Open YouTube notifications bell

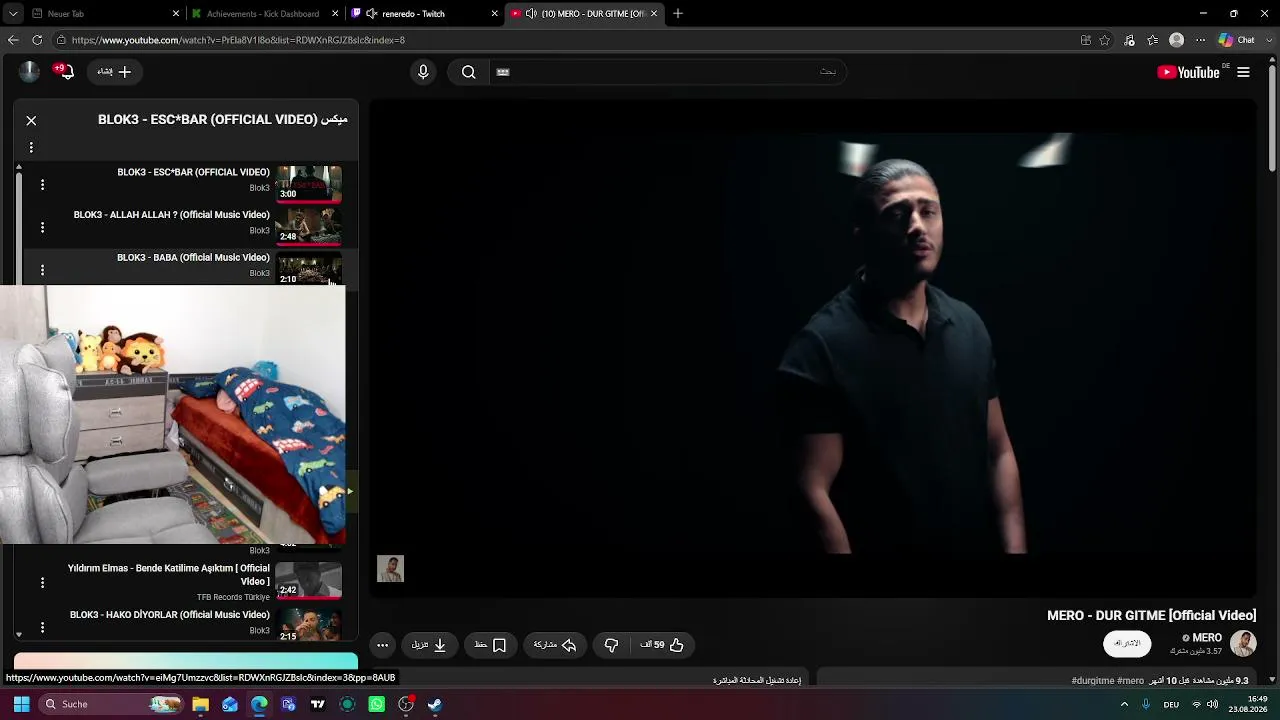click(66, 72)
